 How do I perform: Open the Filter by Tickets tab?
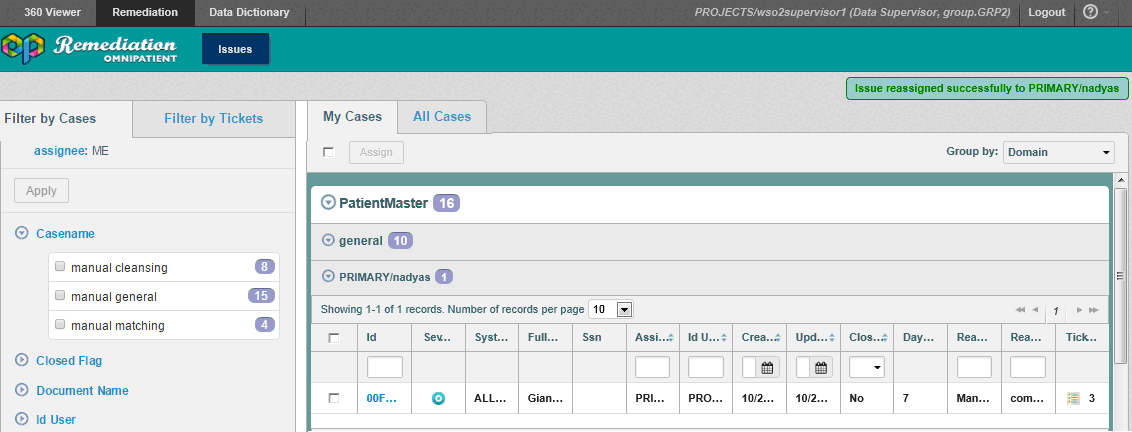[213, 119]
